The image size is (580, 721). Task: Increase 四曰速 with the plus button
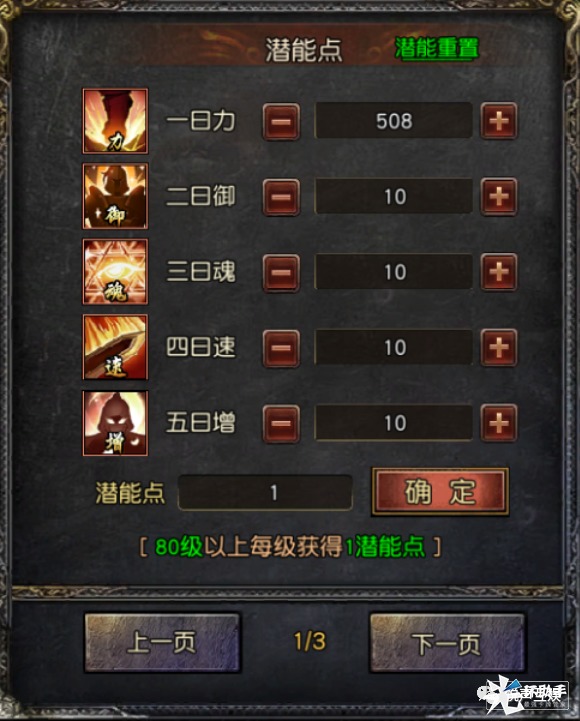coord(499,348)
